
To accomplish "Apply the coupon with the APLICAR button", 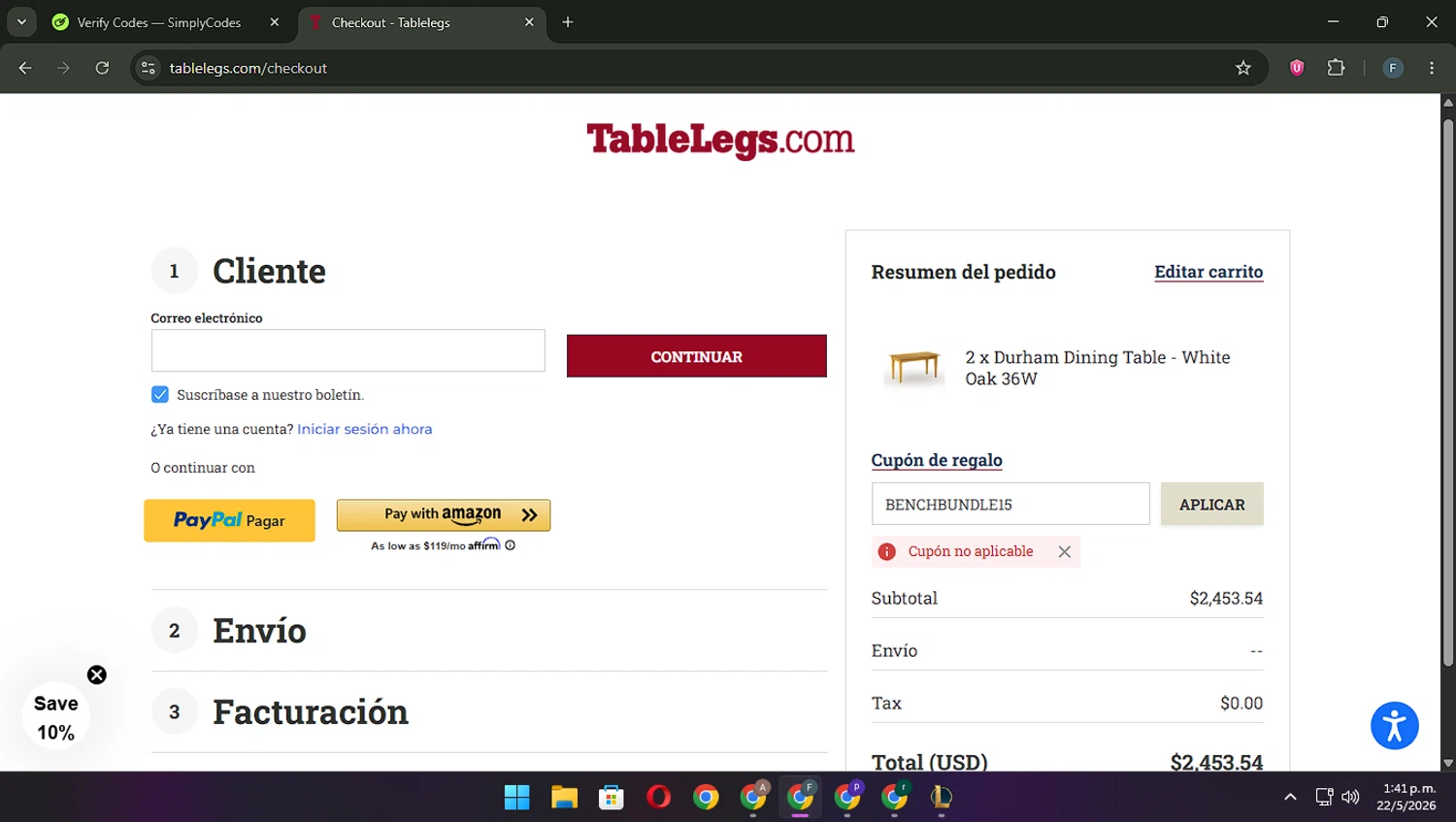I will coord(1212,504).
